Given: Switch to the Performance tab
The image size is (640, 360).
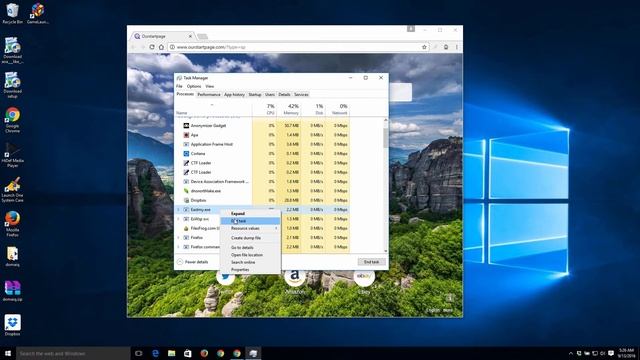Looking at the screenshot, I should (209, 94).
